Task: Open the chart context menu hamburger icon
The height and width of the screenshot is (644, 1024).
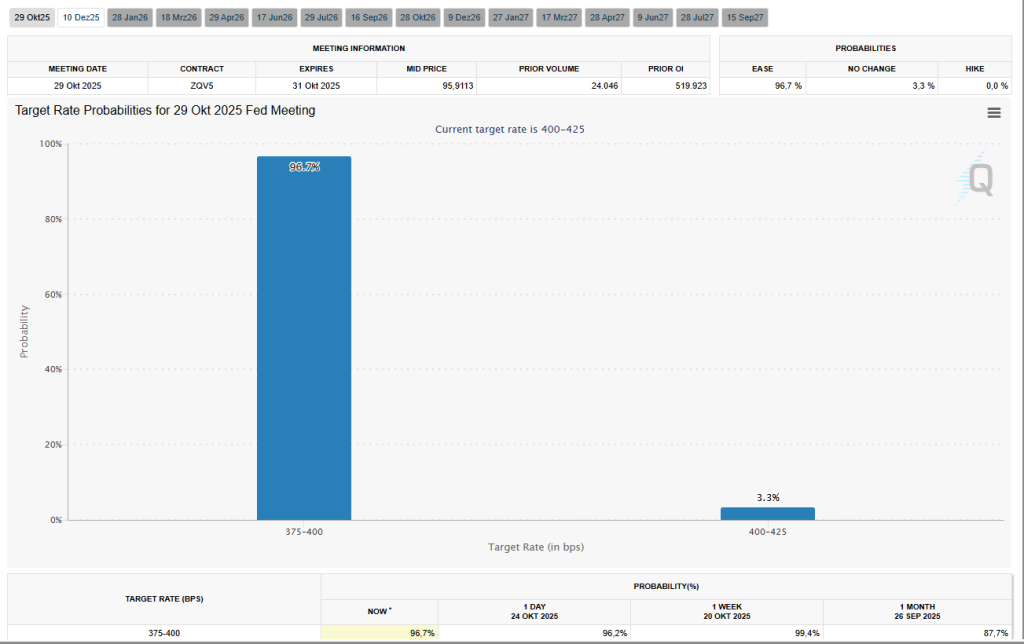Action: point(993,113)
